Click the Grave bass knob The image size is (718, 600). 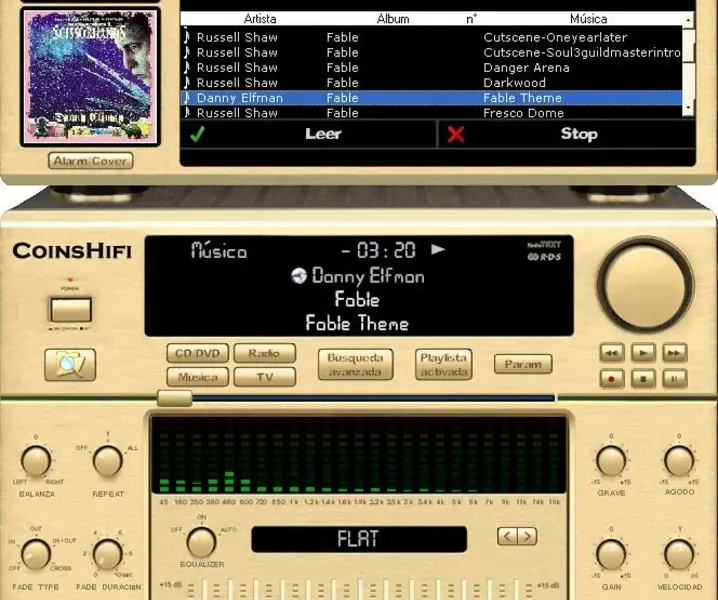click(611, 461)
